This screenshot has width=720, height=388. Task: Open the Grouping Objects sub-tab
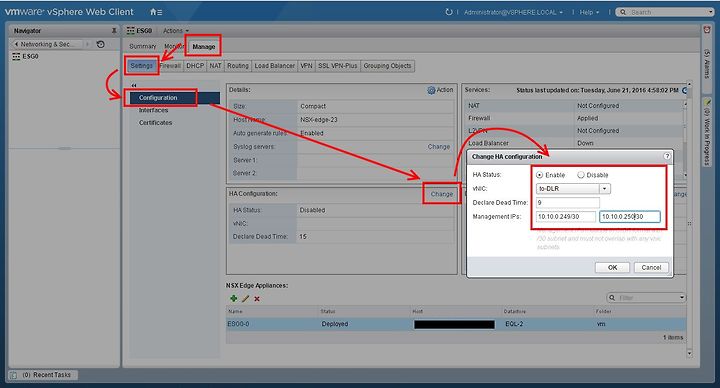(388, 66)
